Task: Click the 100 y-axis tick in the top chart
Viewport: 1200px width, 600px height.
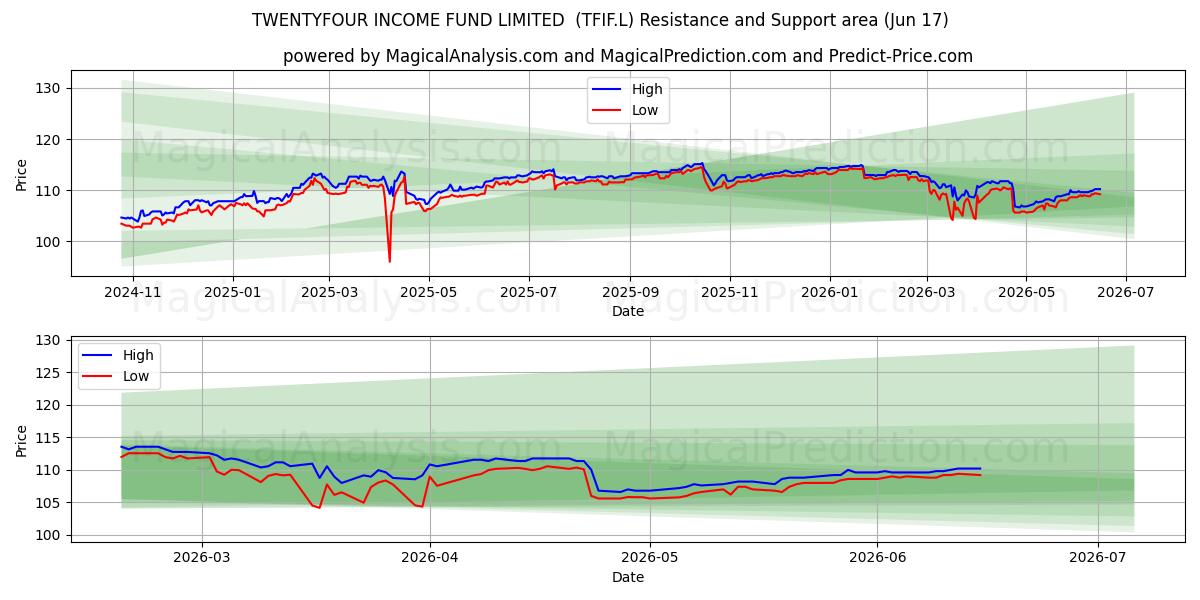Action: click(x=48, y=242)
